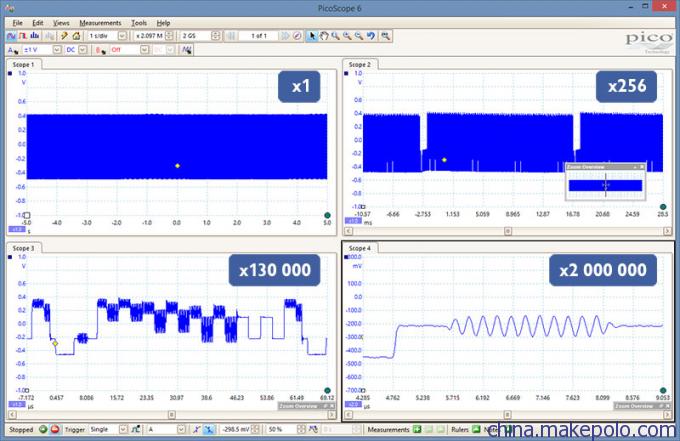The height and width of the screenshot is (441, 680).
Task: Click the Undo zoom arrow icon
Action: pyautogui.click(x=371, y=36)
